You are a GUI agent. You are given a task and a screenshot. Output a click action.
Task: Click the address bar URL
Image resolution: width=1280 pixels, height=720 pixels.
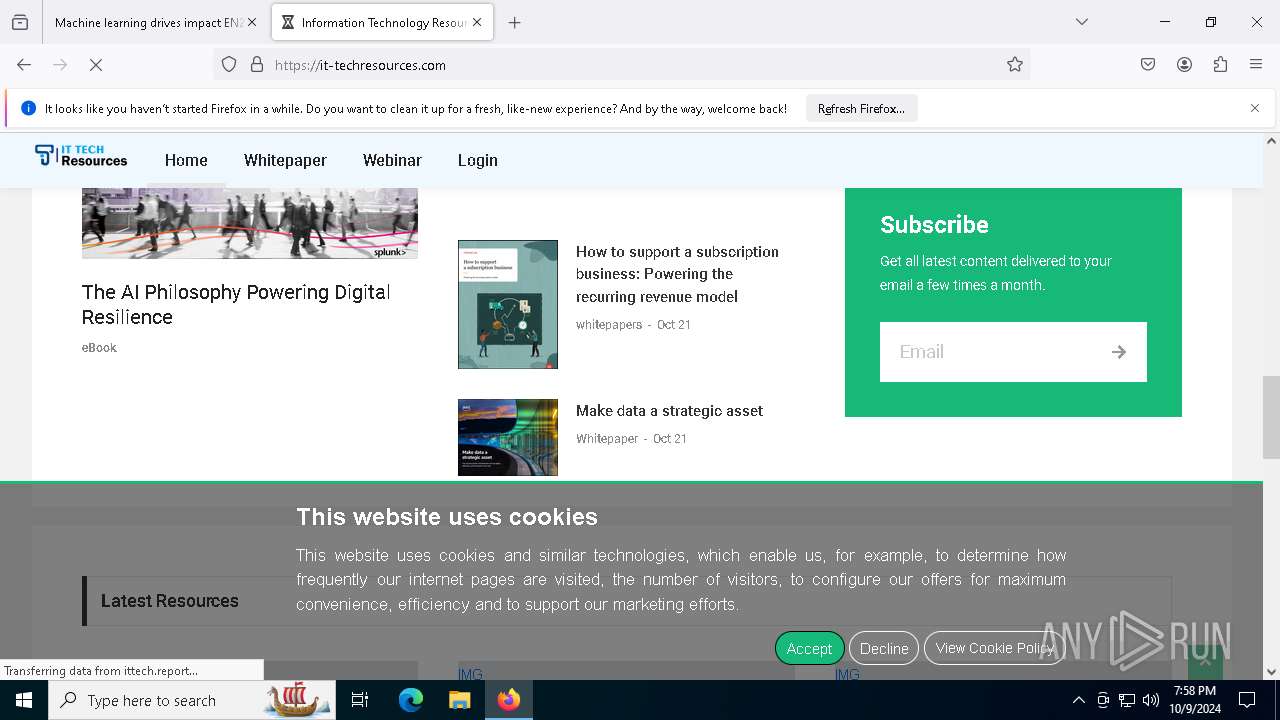(360, 65)
